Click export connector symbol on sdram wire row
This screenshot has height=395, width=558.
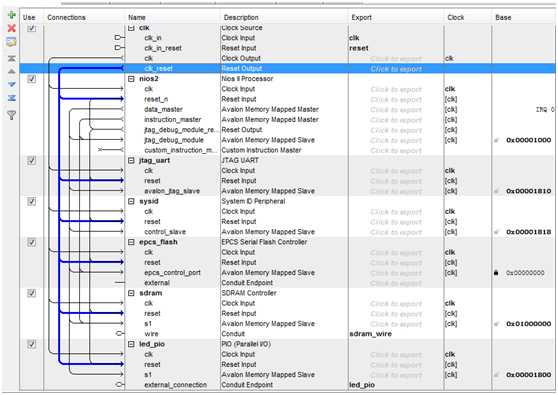(x=120, y=334)
